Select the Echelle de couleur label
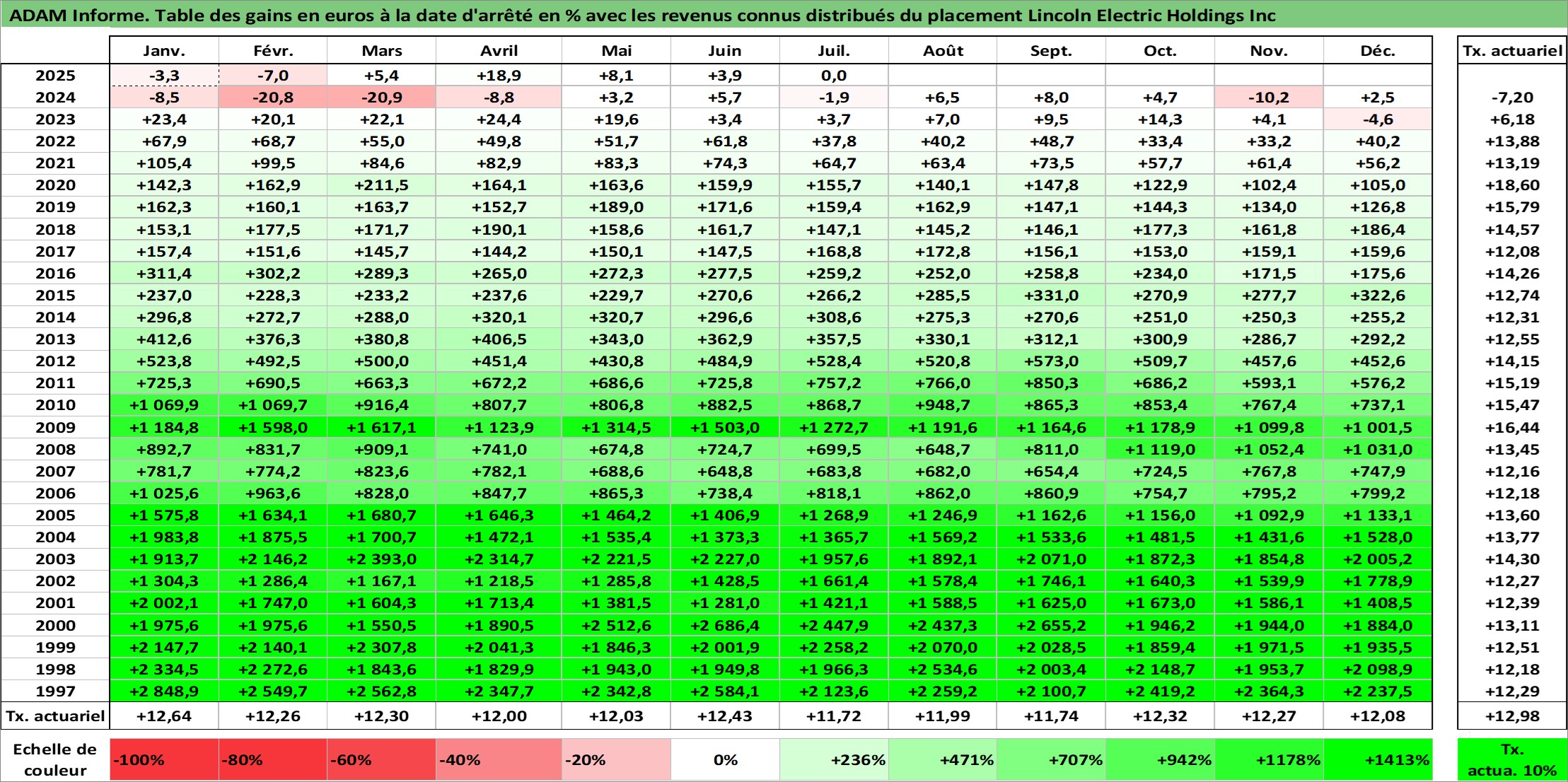This screenshot has width=1568, height=782. (55, 760)
